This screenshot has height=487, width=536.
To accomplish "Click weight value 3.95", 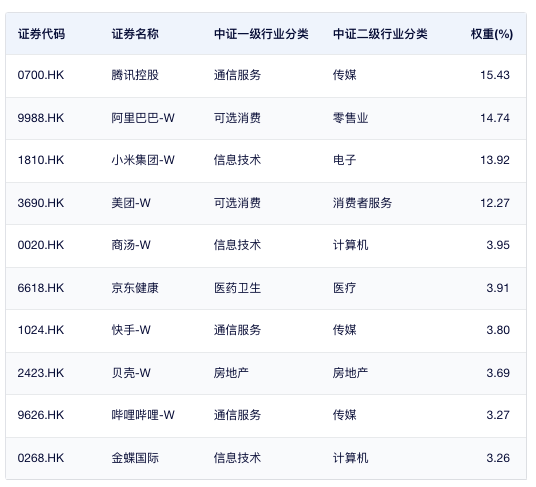I will tap(498, 245).
